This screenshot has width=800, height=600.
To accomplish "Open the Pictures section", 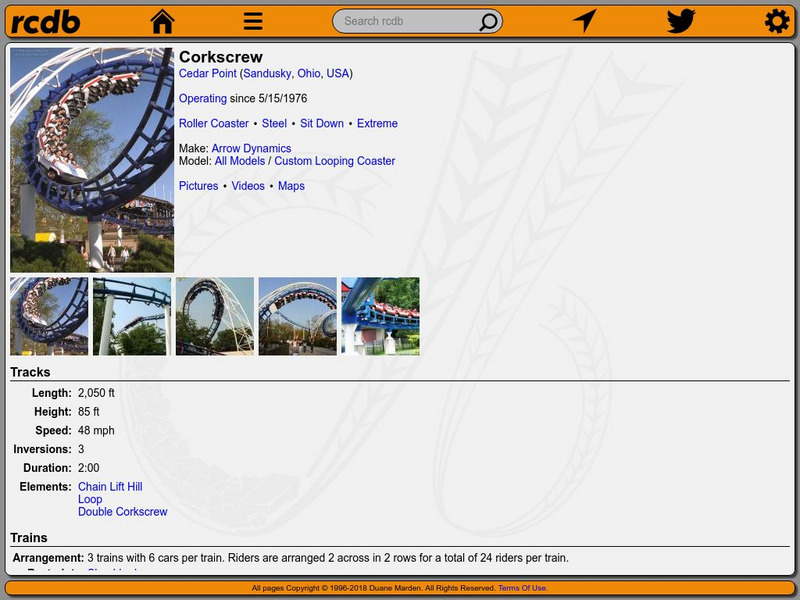I will tap(197, 185).
